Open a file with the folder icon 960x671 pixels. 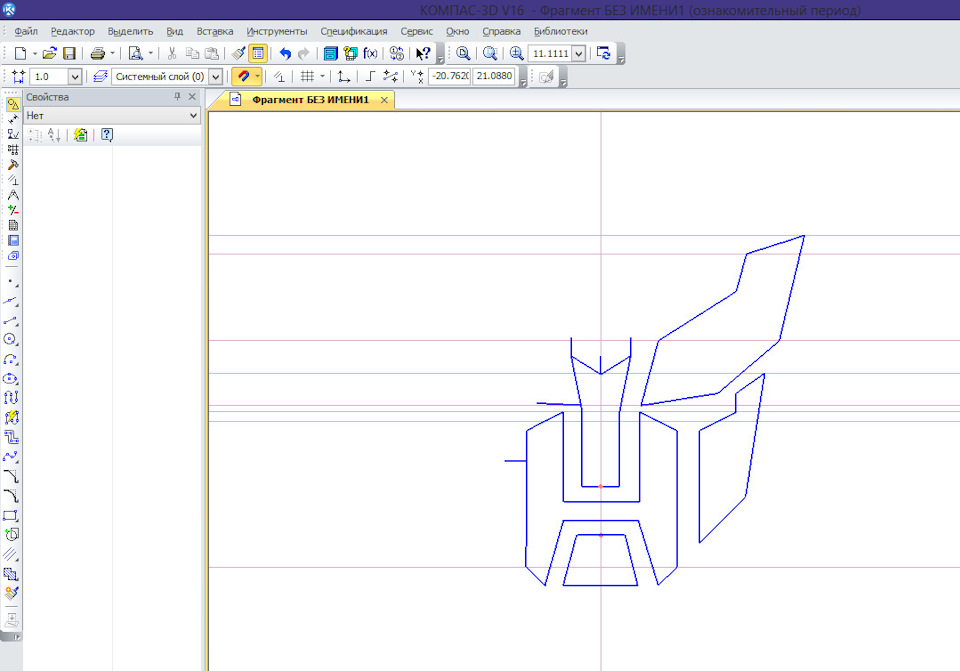click(x=50, y=54)
